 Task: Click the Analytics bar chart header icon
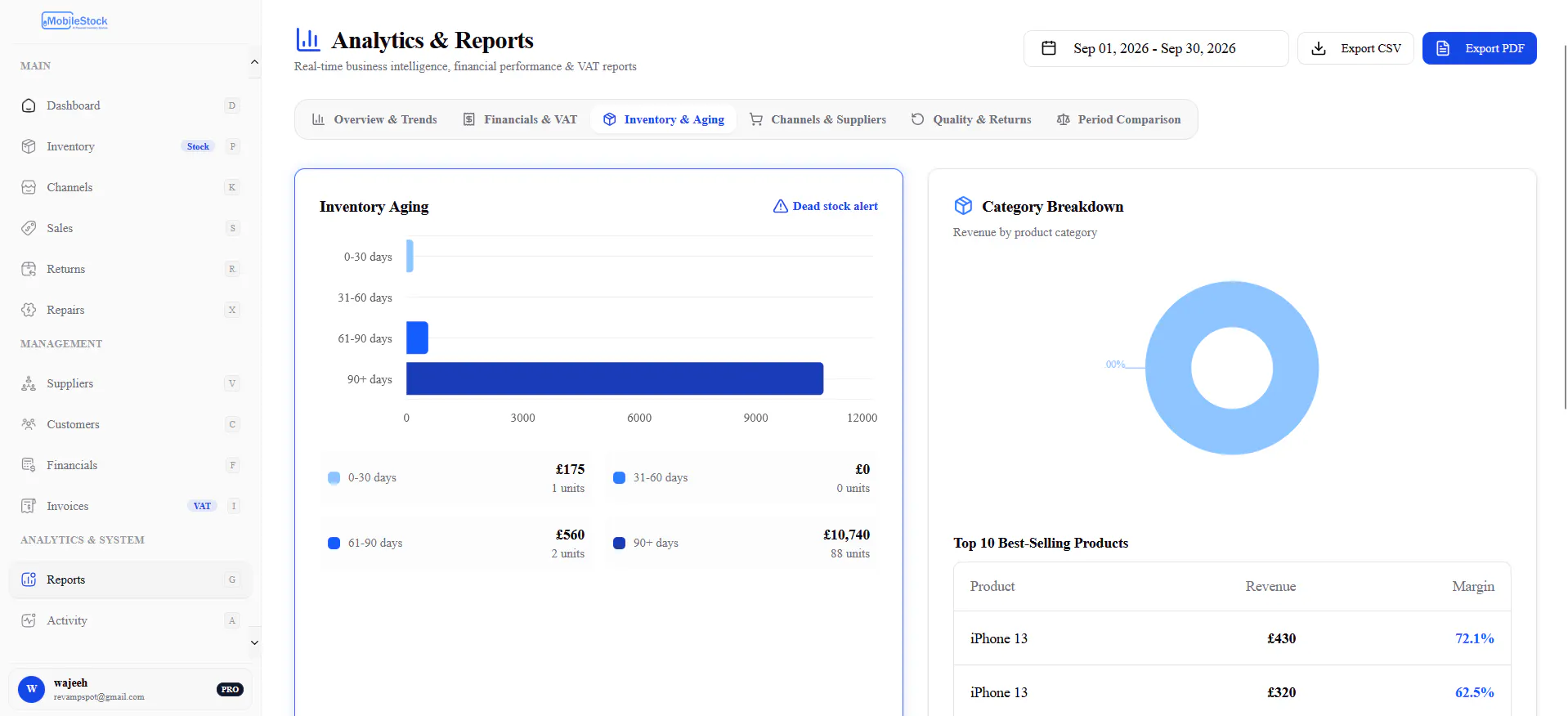[307, 39]
